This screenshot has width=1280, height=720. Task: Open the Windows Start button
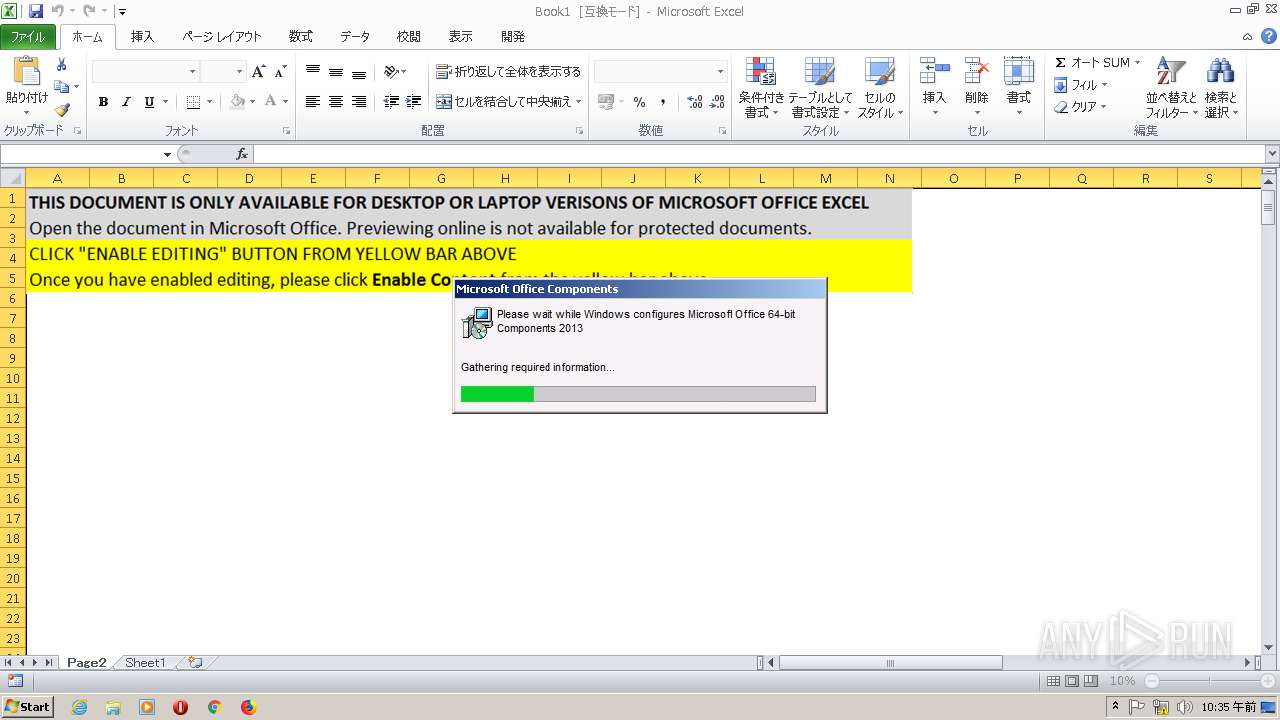pyautogui.click(x=27, y=707)
